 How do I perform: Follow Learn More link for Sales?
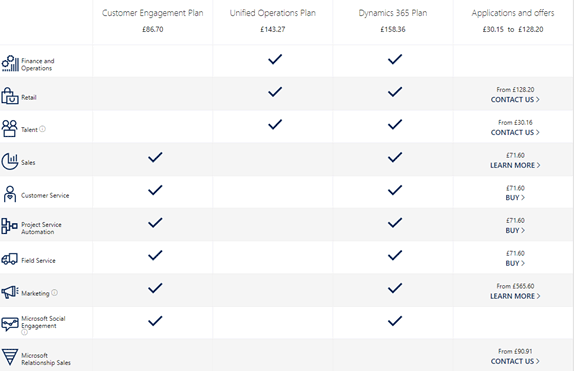point(515,166)
